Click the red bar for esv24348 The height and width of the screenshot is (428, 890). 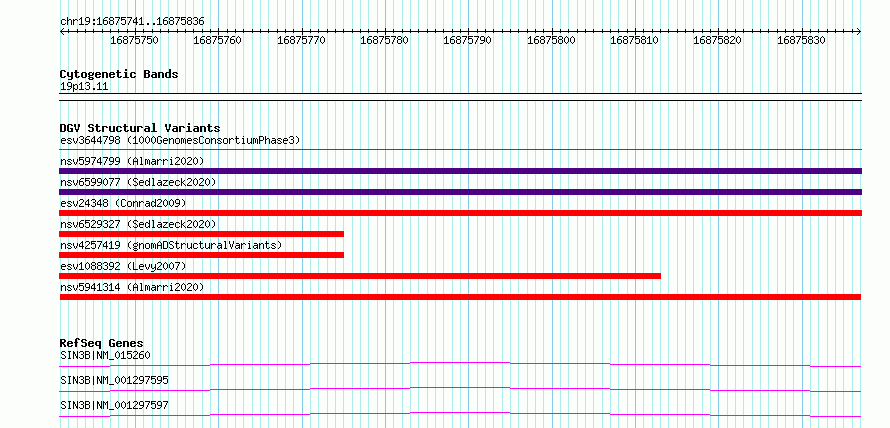[x=460, y=213]
